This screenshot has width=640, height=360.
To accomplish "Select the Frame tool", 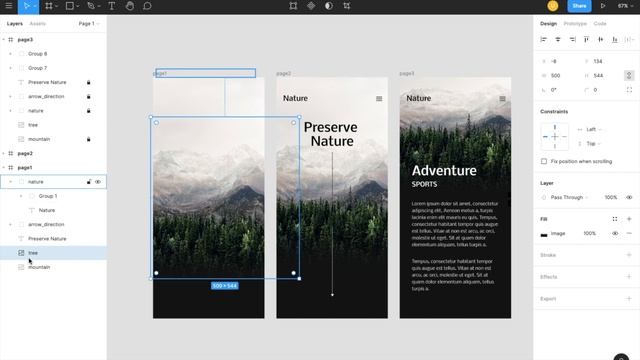I will 49,6.
